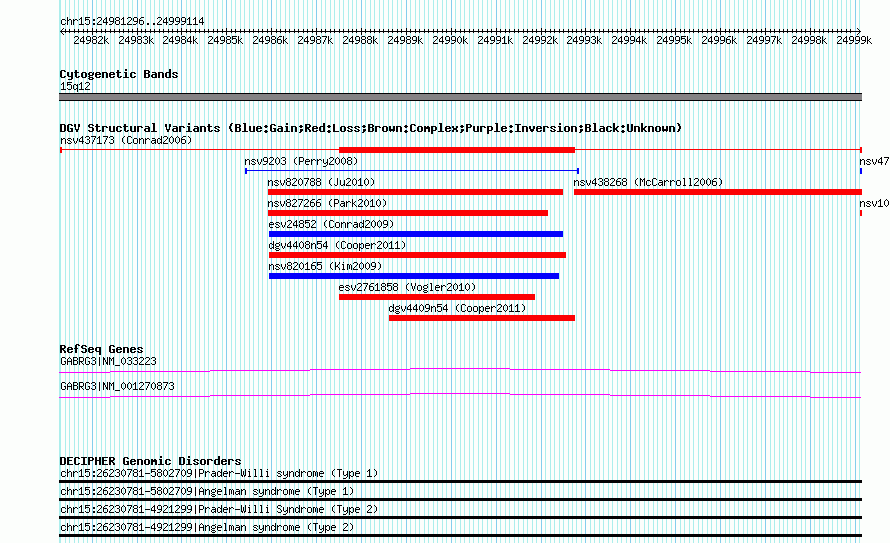Click the DGV Structural Variants track title
This screenshot has height=543, width=890.
[x=370, y=128]
